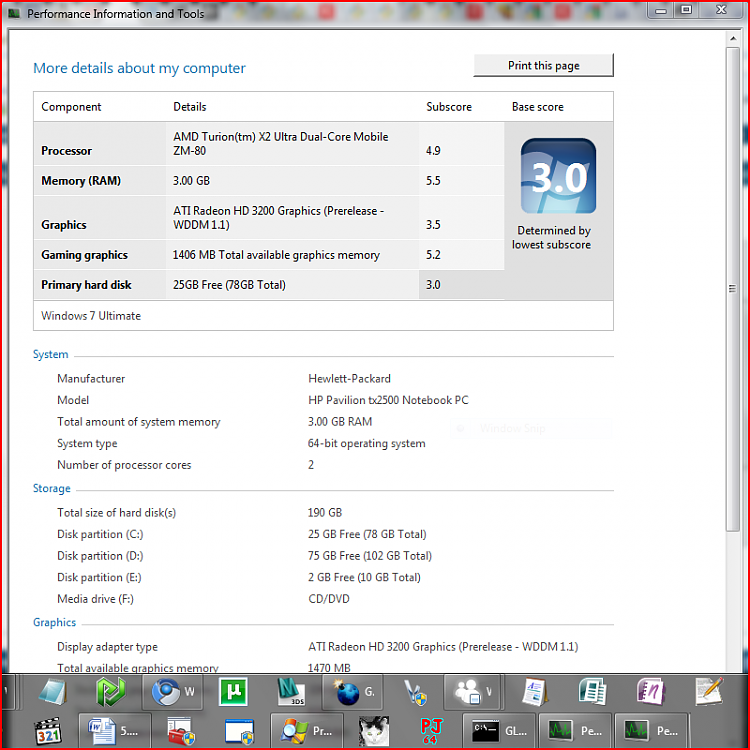The image size is (750, 750).
Task: Click the 64-bit operating system value
Action: 366,443
